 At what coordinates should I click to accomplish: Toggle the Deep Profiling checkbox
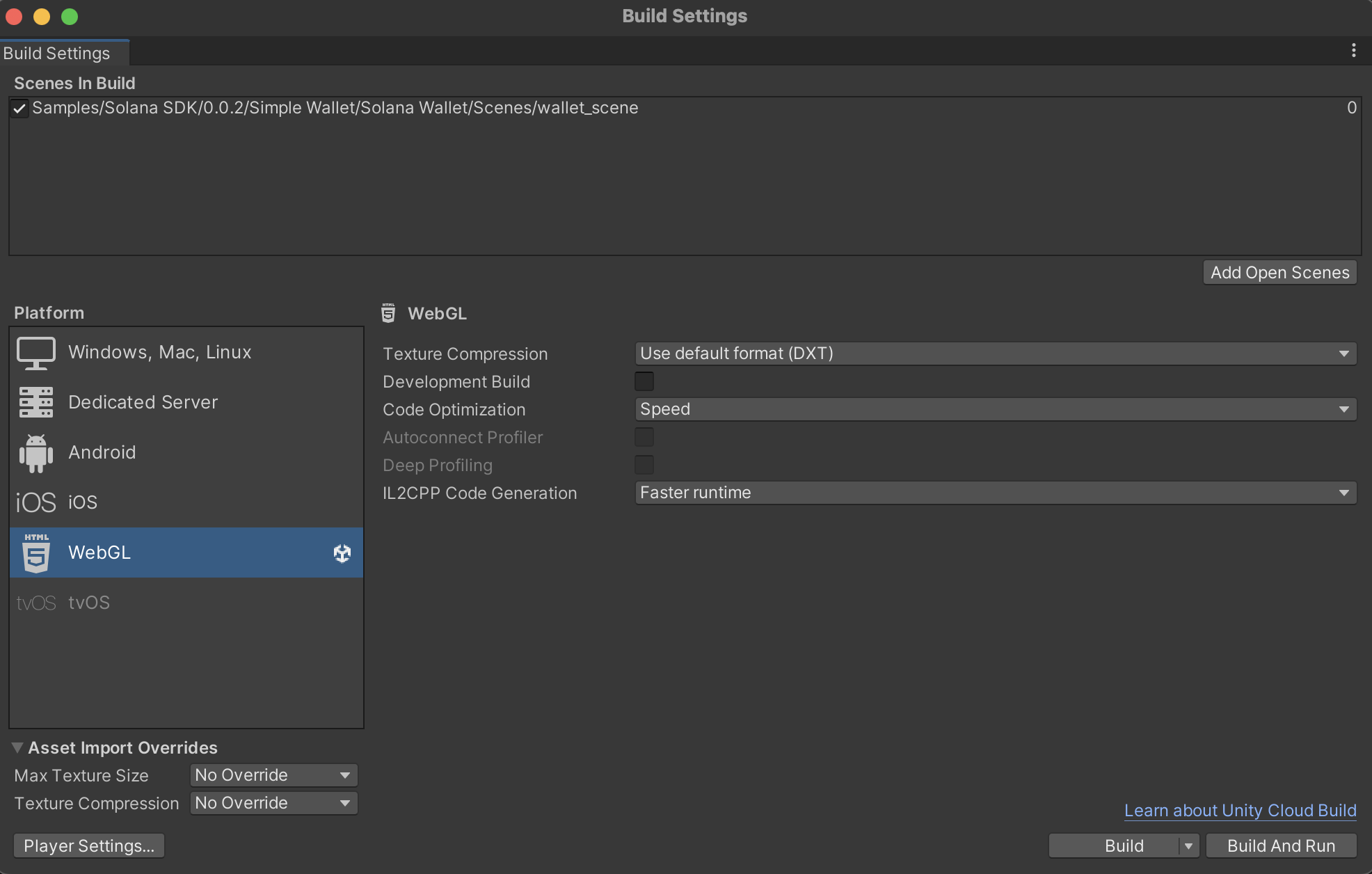point(644,465)
